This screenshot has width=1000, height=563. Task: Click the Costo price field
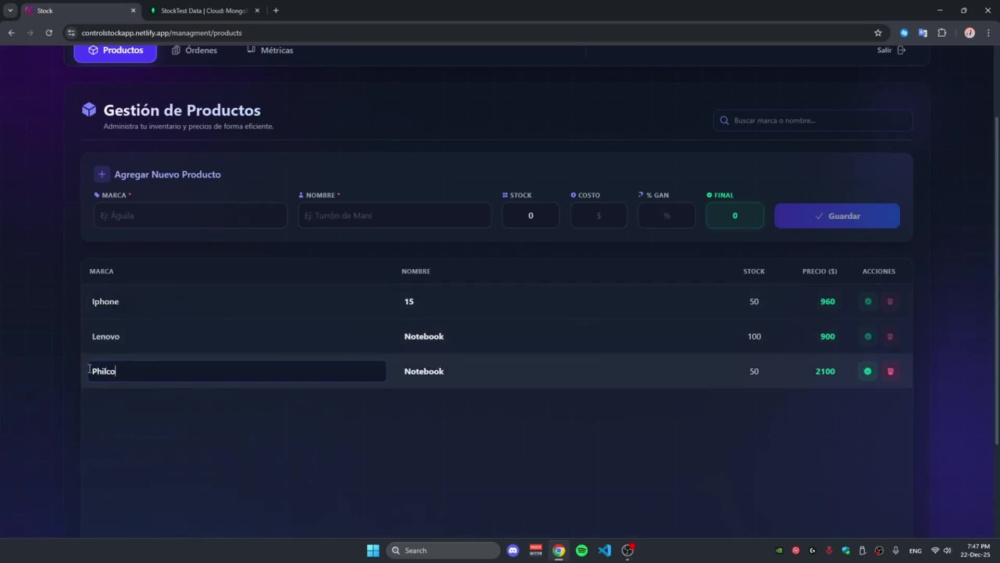click(598, 216)
